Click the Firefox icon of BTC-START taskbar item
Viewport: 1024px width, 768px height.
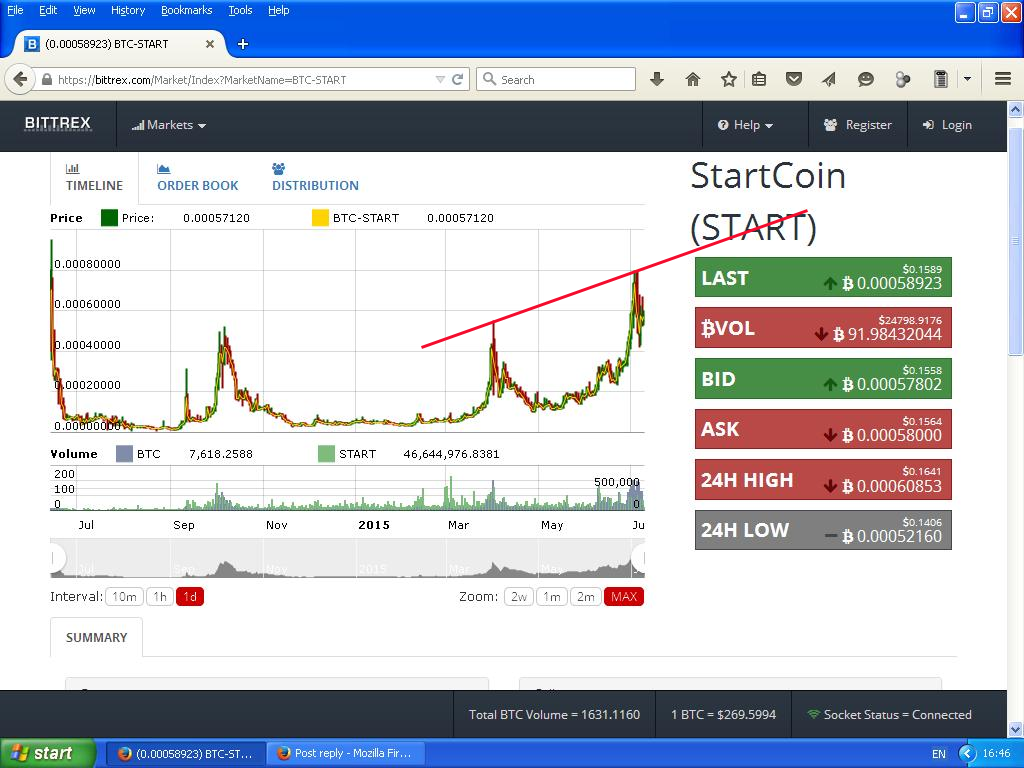tap(125, 754)
